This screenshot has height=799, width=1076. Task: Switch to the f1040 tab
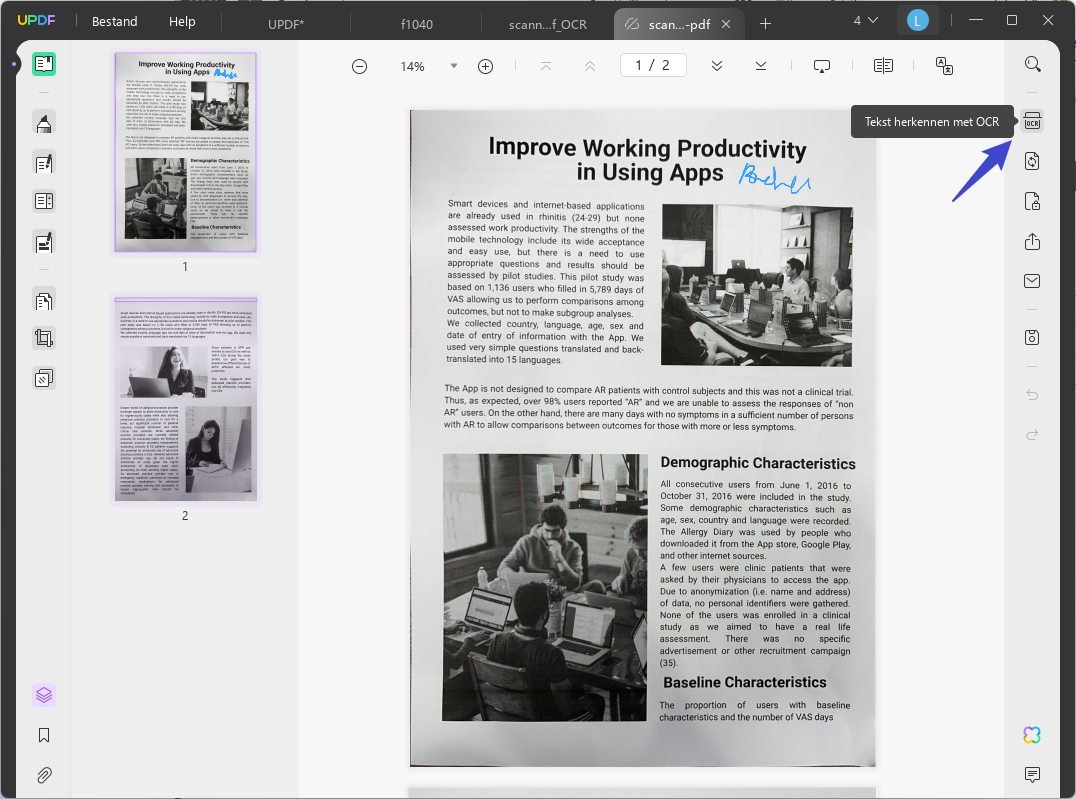[x=417, y=24]
